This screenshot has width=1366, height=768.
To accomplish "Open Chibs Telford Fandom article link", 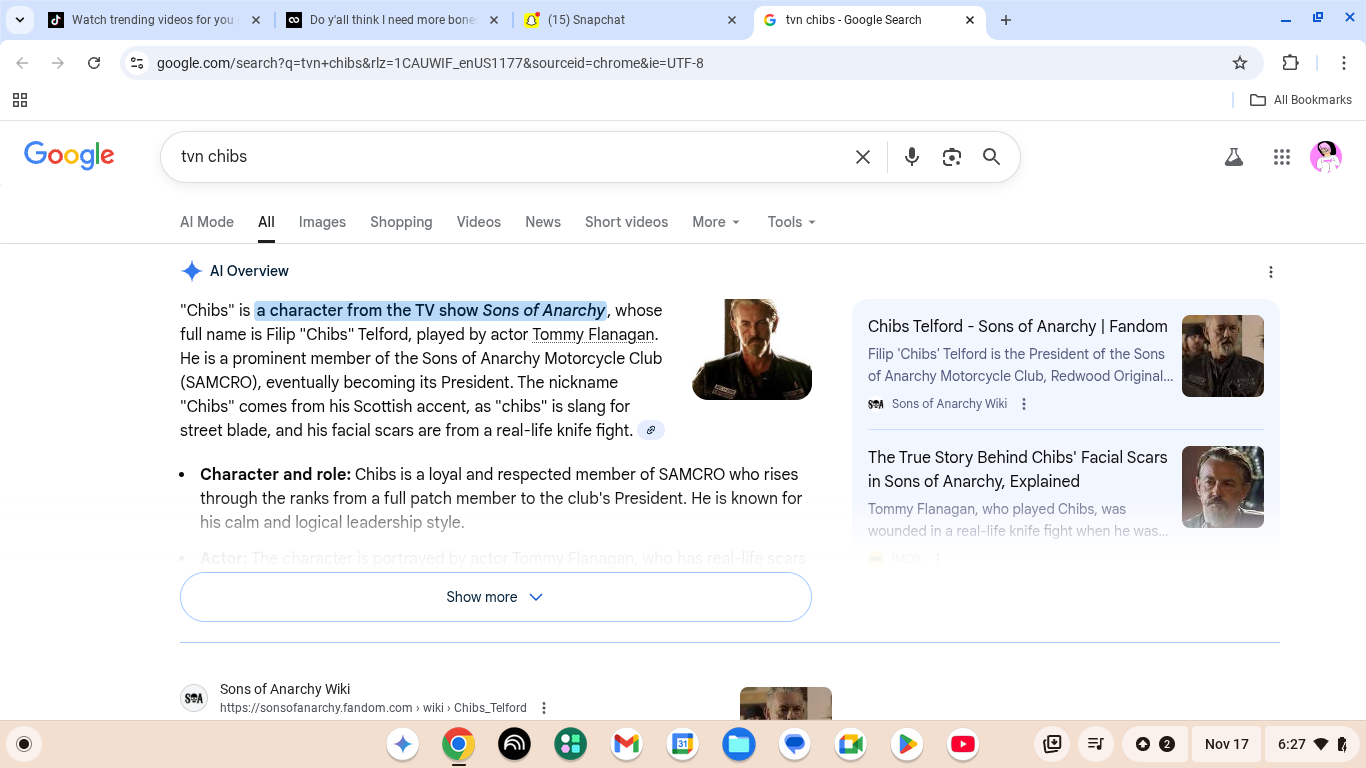I will click(1017, 326).
